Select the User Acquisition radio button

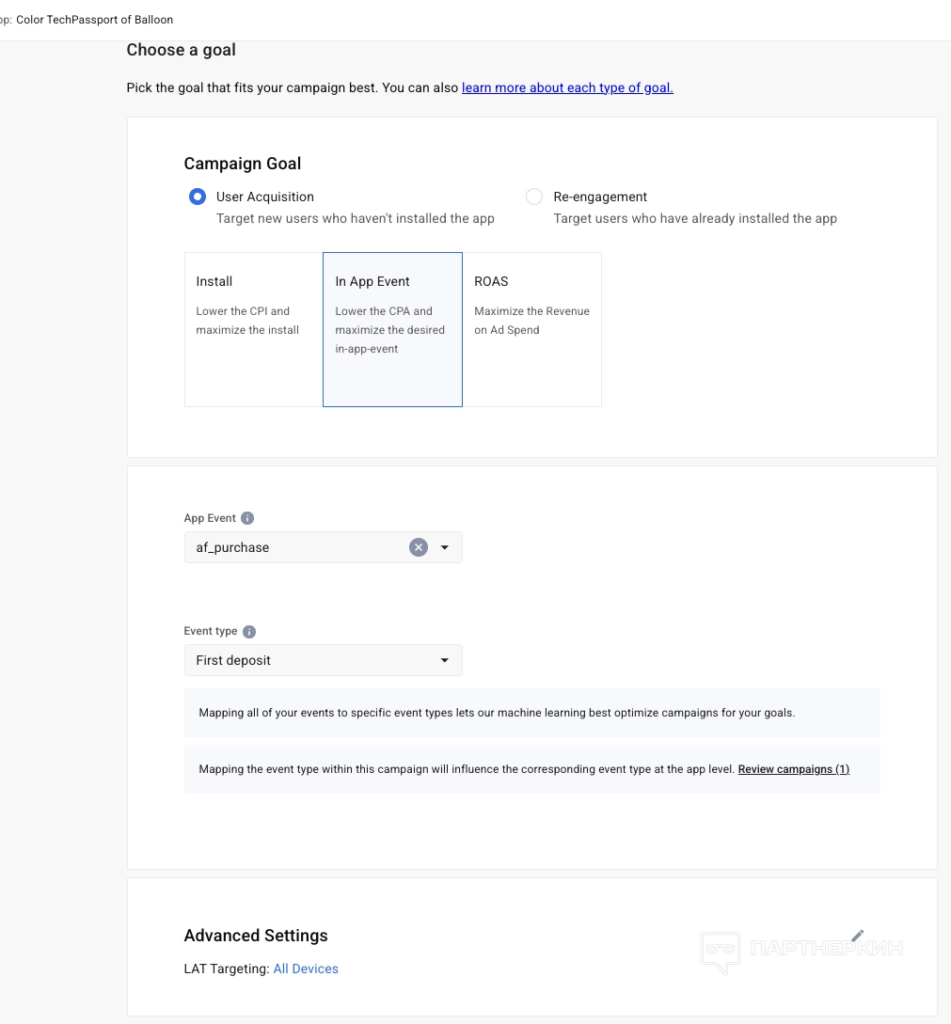[198, 197]
